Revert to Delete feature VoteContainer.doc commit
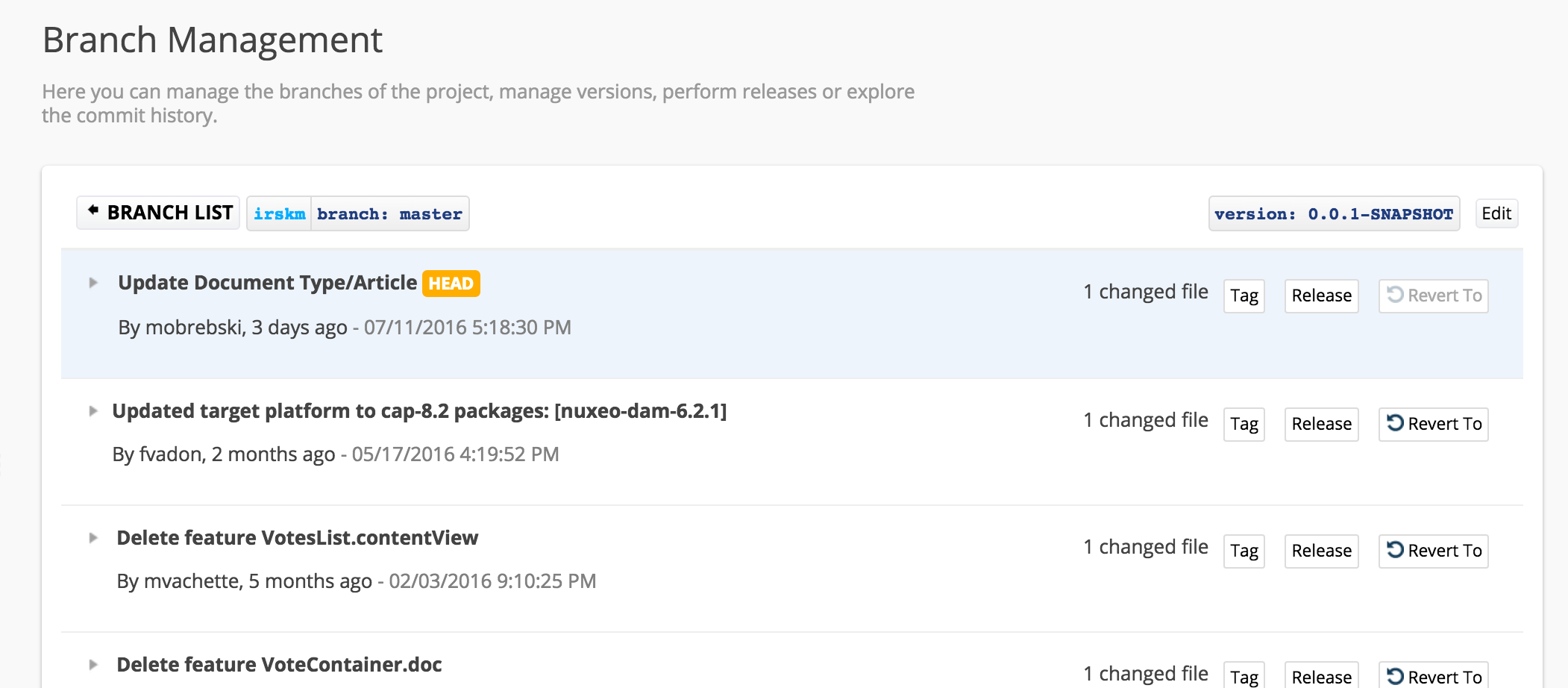 (1433, 675)
